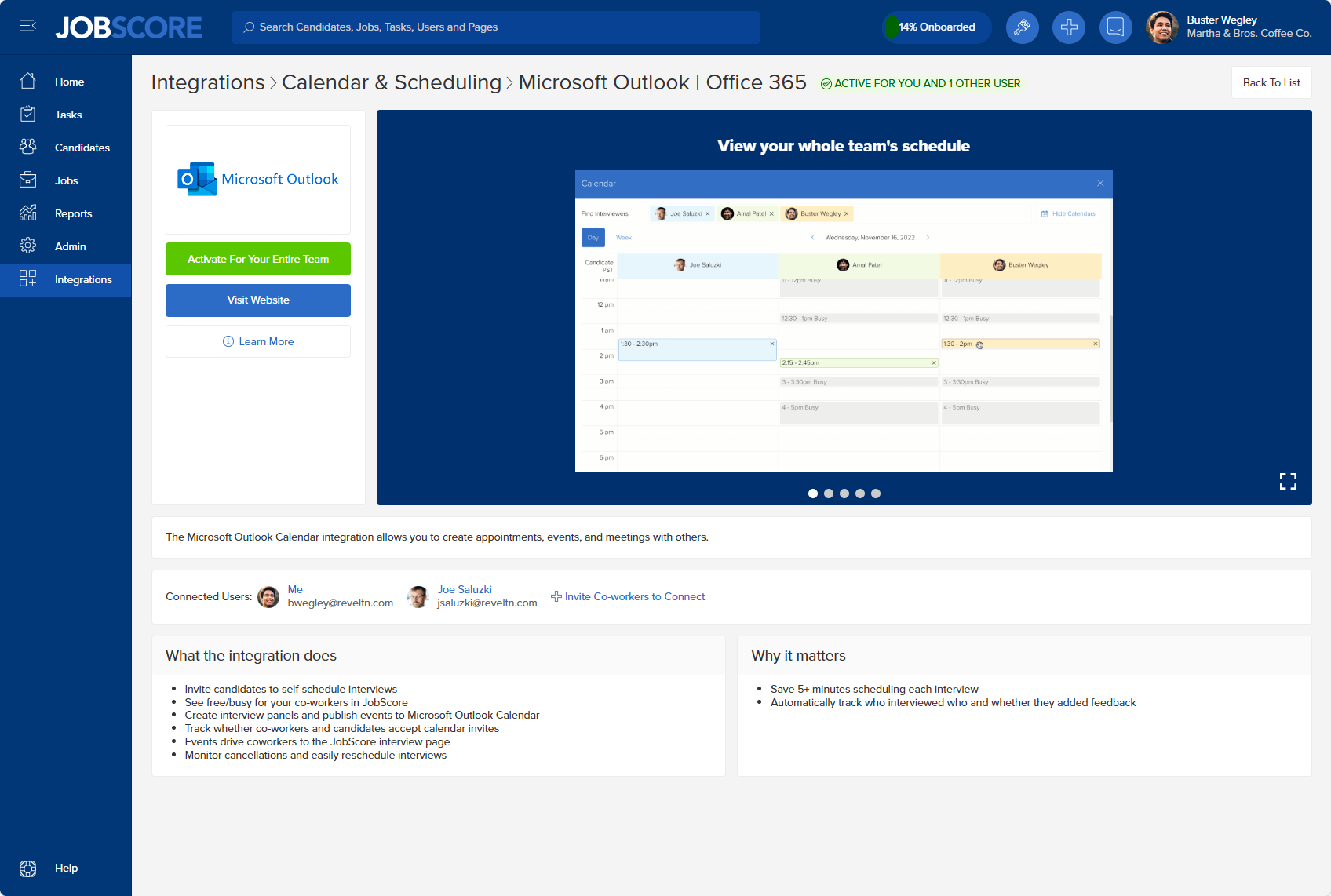The height and width of the screenshot is (896, 1331).
Task: Open the Integrations grid icon in the sidebar
Action: 27,279
